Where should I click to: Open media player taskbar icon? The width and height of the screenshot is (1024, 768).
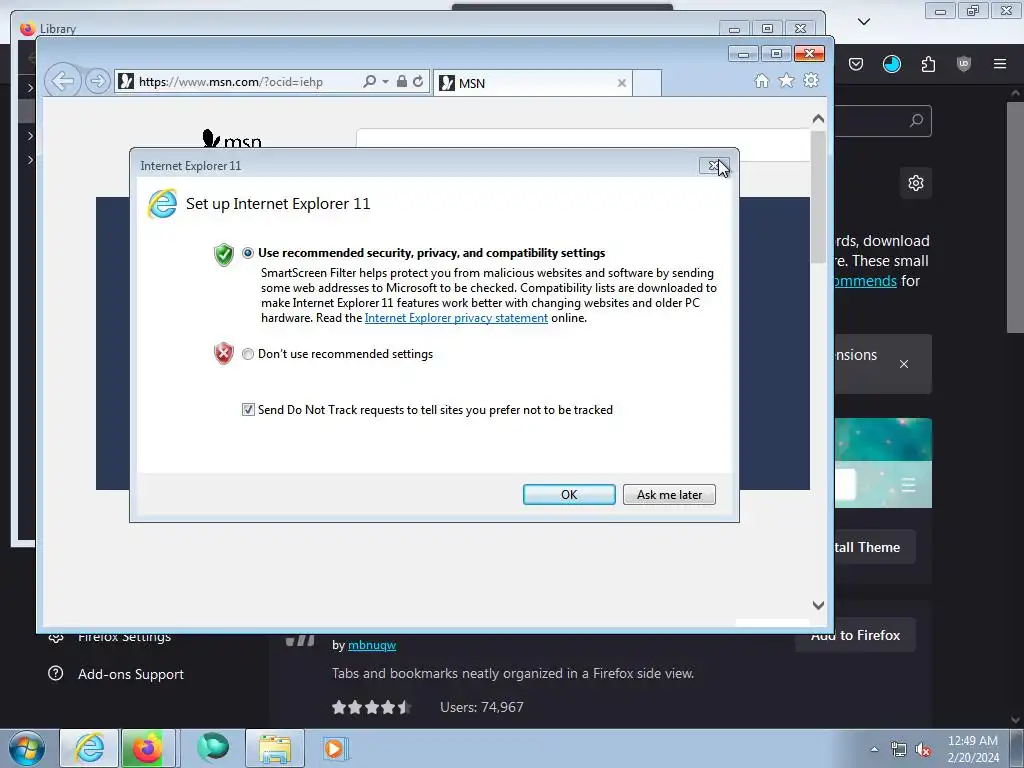tap(336, 748)
